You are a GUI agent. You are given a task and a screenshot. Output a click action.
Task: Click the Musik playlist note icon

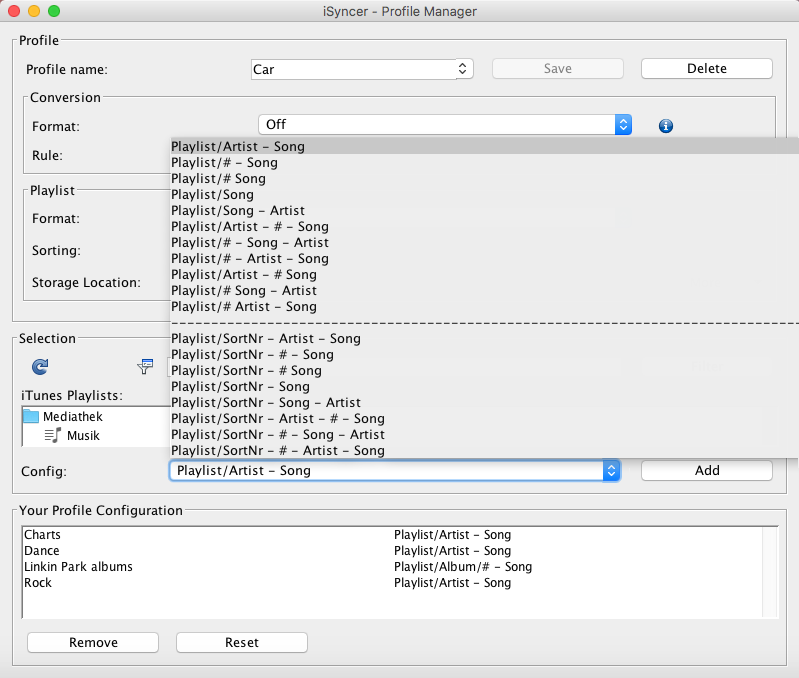(52, 435)
